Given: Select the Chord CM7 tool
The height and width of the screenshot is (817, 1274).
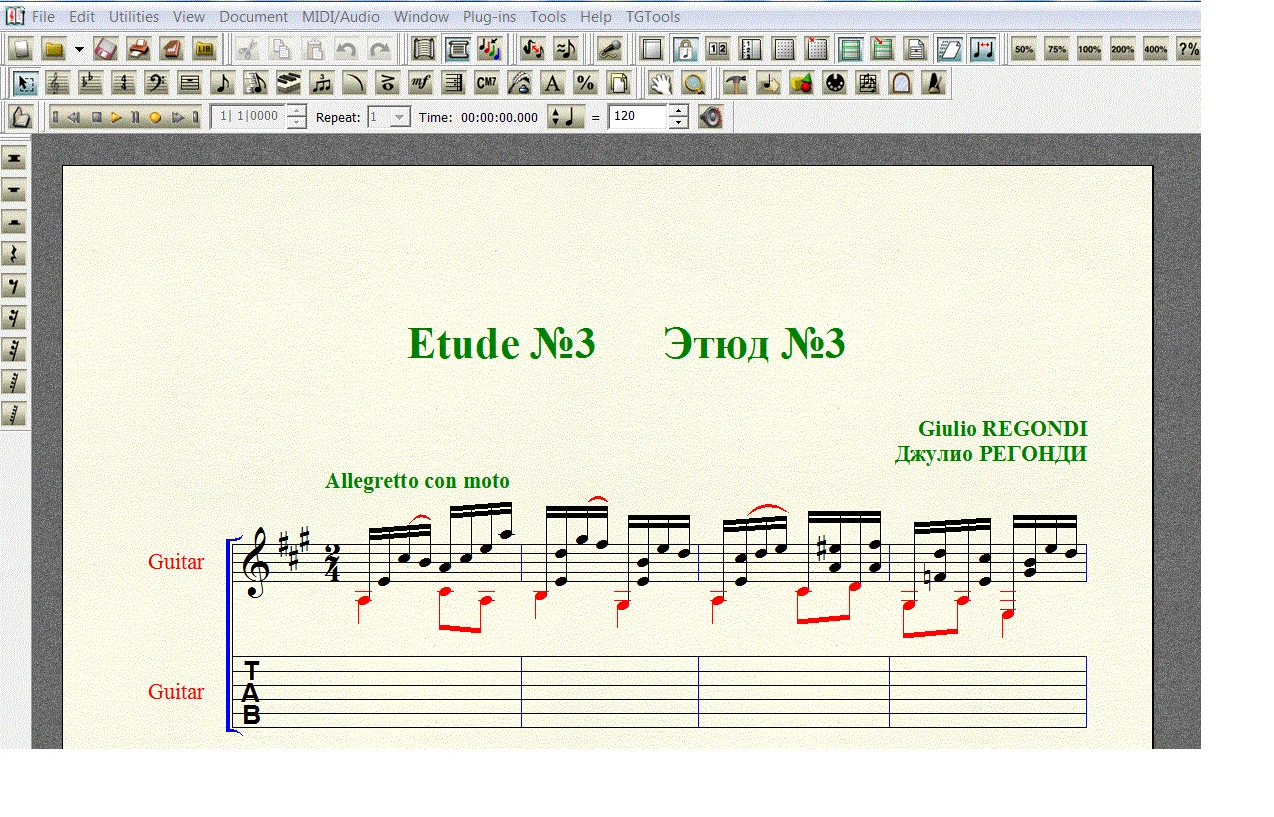Looking at the screenshot, I should (x=487, y=83).
